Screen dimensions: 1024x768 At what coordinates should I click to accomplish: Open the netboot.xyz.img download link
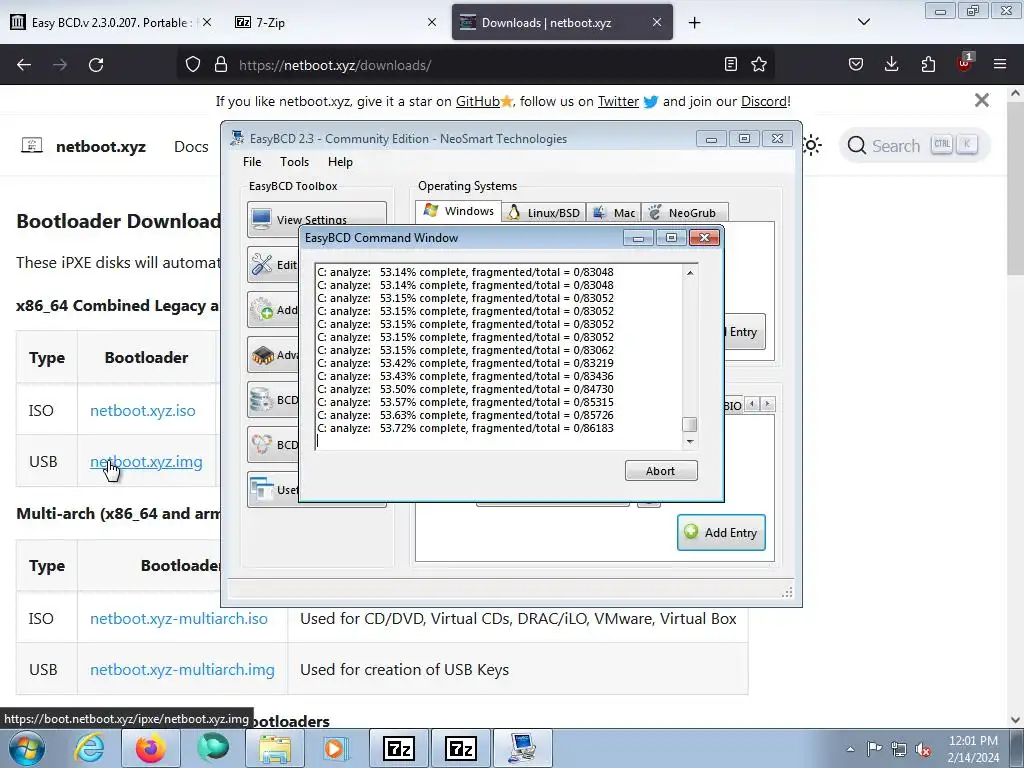point(146,461)
